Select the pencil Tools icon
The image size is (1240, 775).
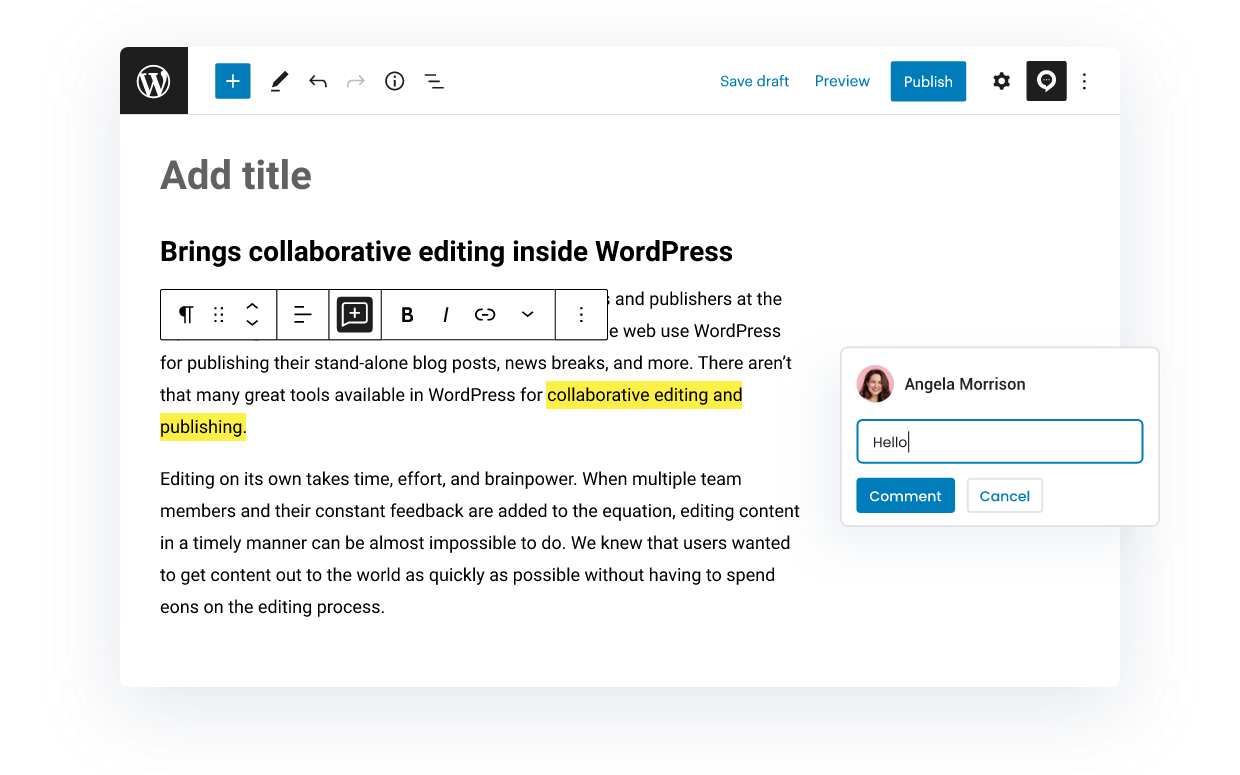point(279,82)
